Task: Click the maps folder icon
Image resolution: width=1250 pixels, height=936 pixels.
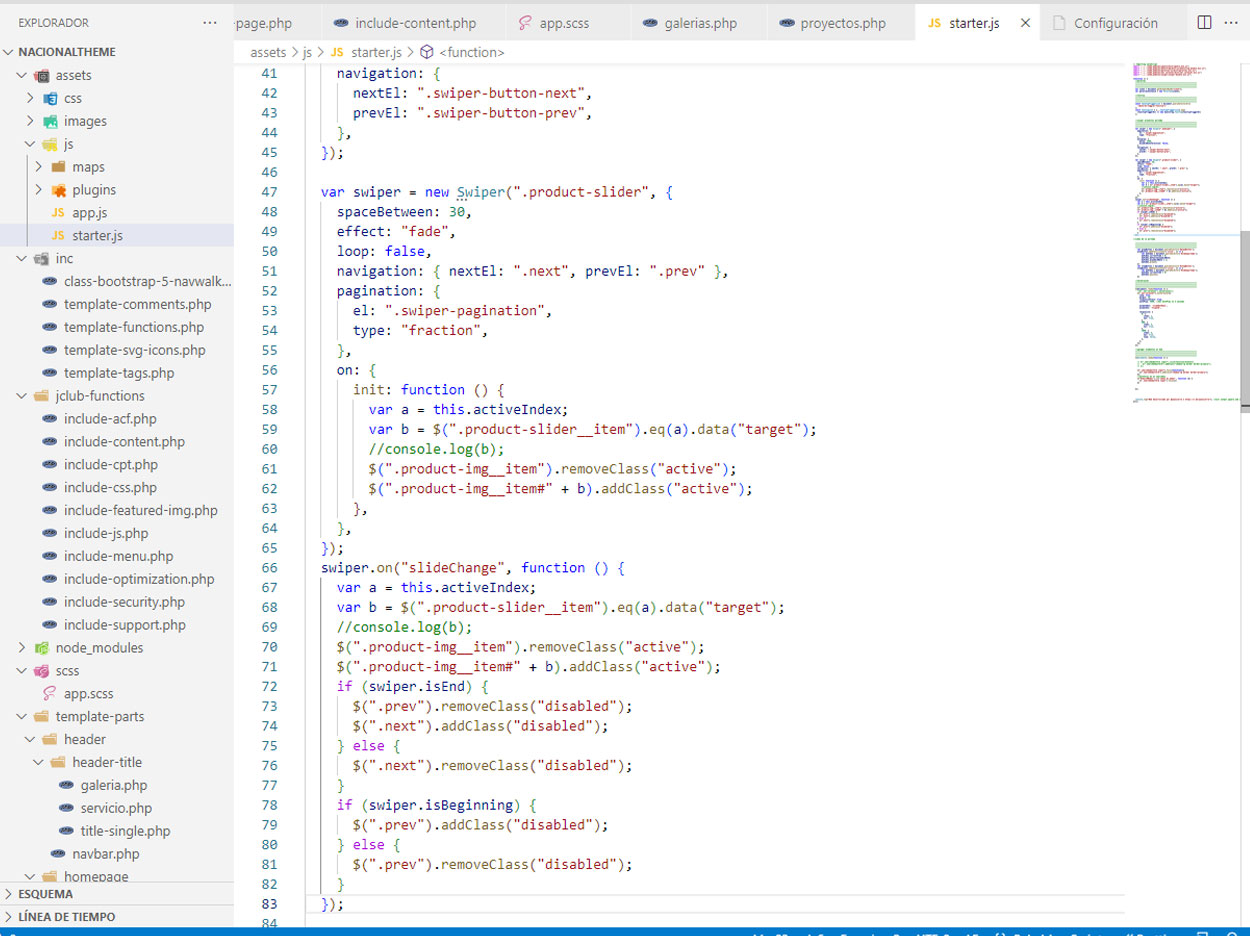Action: click(x=58, y=167)
